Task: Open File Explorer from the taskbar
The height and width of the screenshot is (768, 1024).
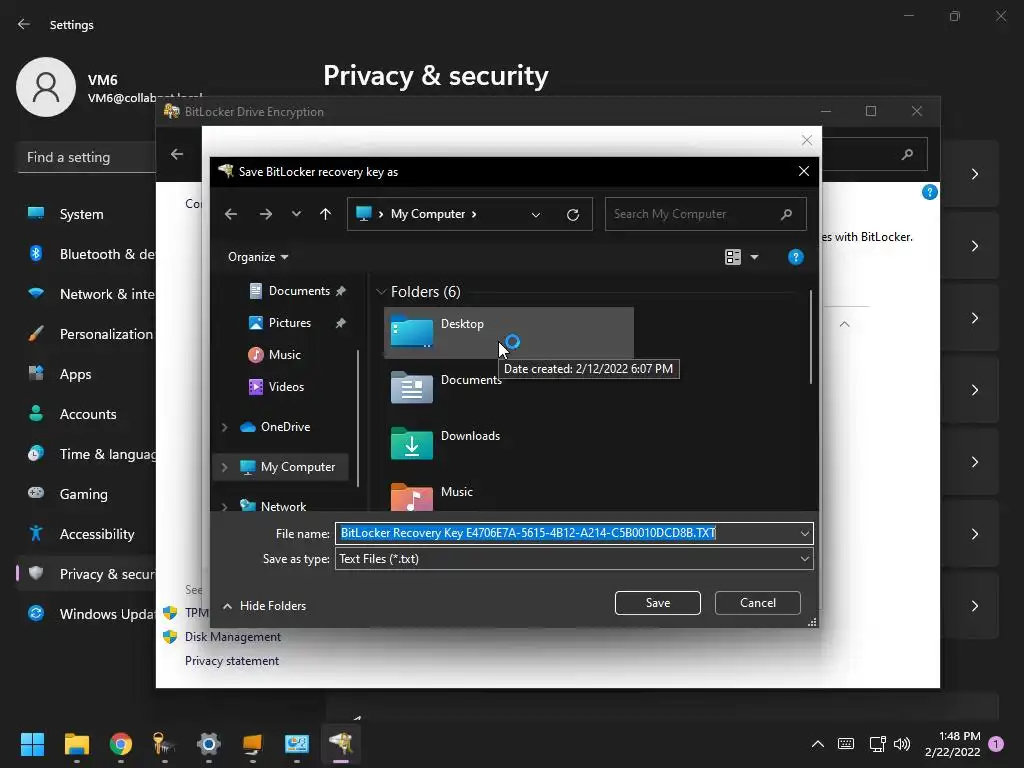Action: pyautogui.click(x=76, y=744)
